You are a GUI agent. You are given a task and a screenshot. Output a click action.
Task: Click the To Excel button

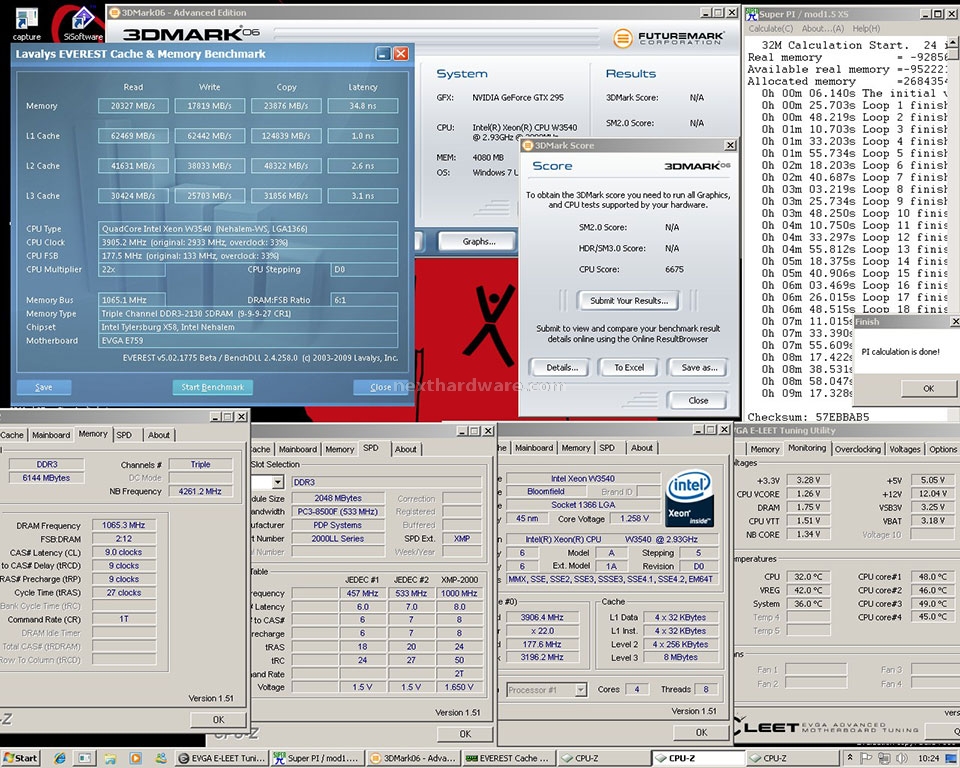629,367
